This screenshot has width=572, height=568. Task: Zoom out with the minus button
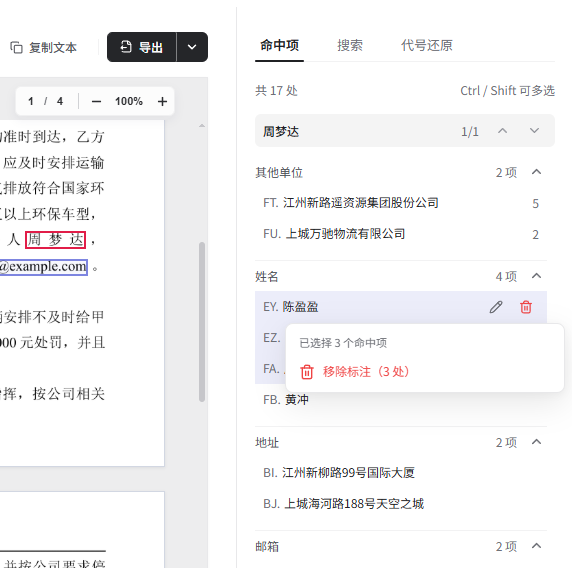click(x=96, y=101)
